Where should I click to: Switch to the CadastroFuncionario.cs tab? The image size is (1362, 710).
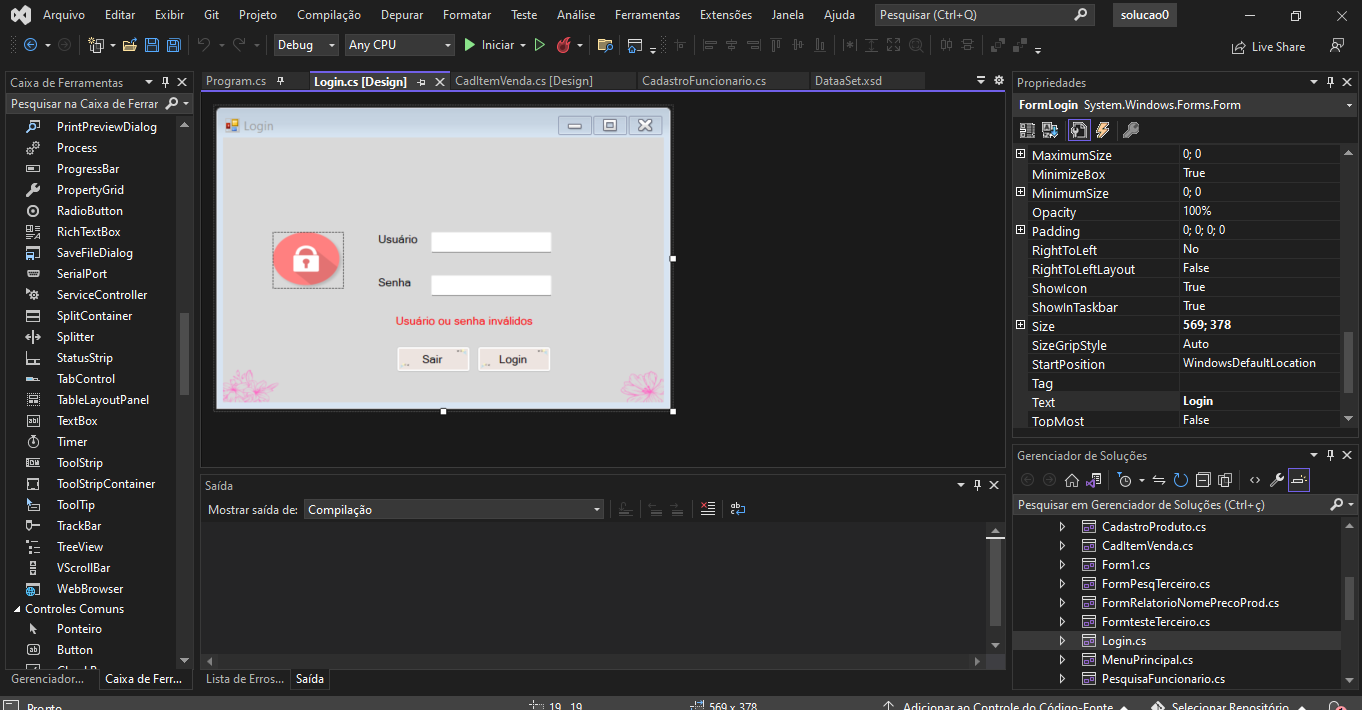704,81
